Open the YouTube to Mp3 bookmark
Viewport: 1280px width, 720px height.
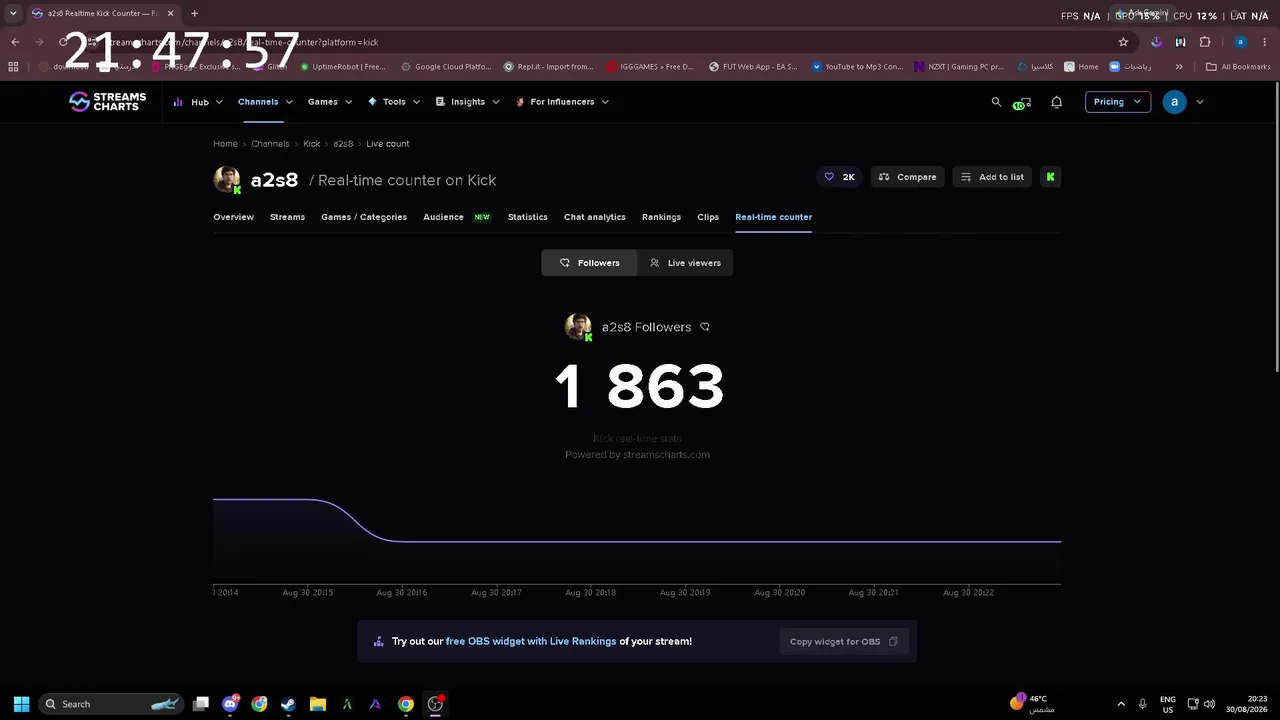[857, 67]
